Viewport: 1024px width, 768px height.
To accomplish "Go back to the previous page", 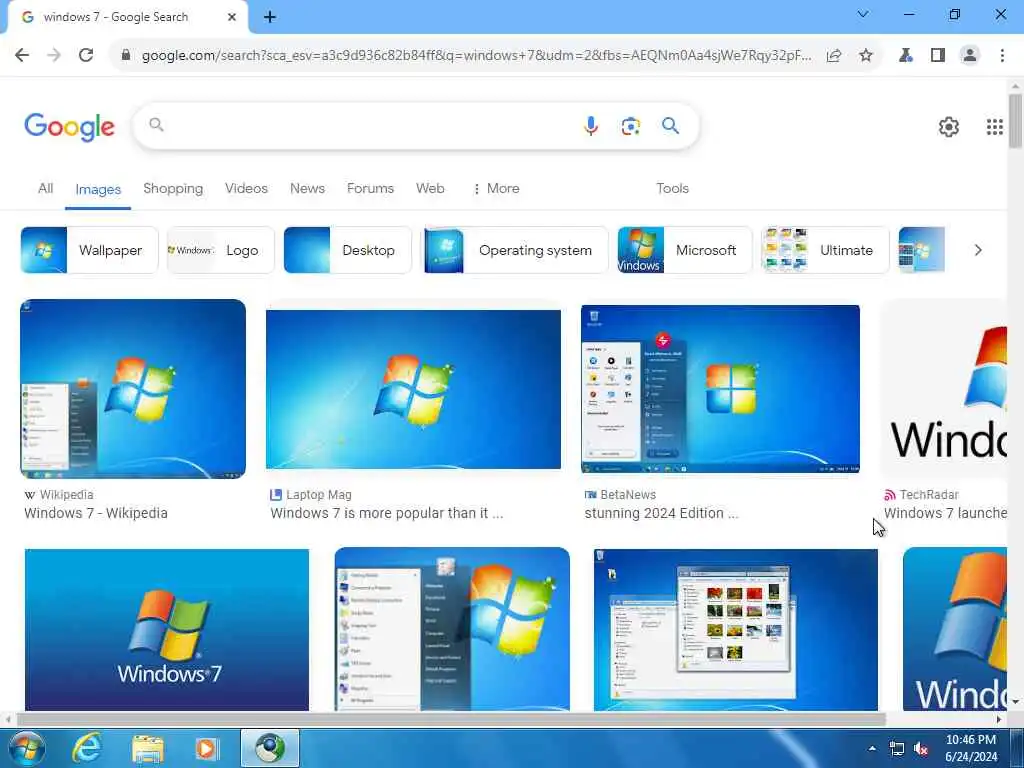I will 22,56.
